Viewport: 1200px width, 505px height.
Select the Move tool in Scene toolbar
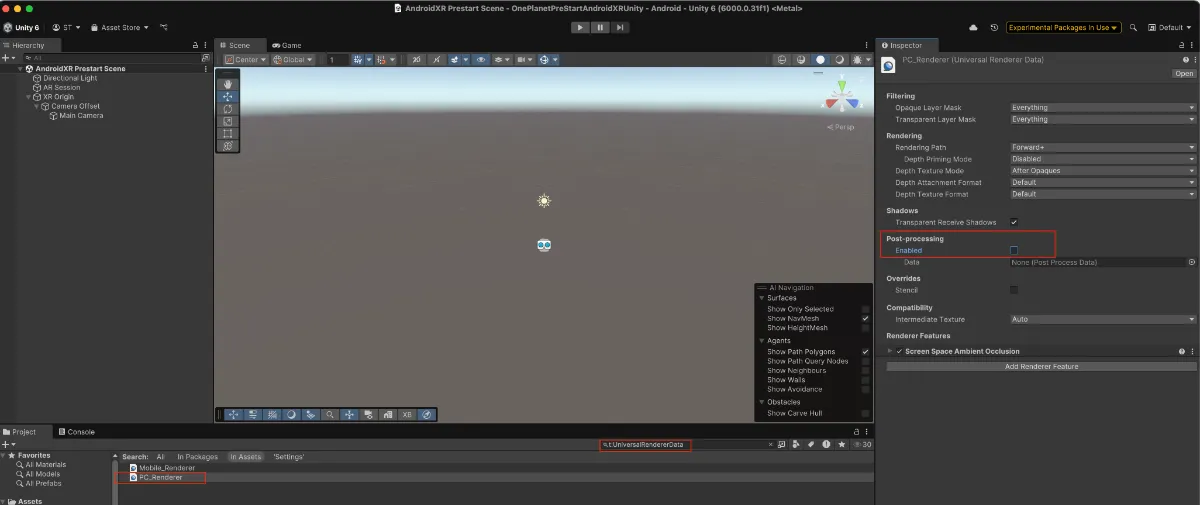pyautogui.click(x=228, y=97)
